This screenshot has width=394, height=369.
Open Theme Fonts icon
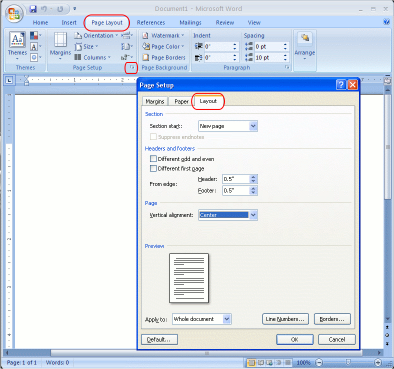pyautogui.click(x=36, y=46)
